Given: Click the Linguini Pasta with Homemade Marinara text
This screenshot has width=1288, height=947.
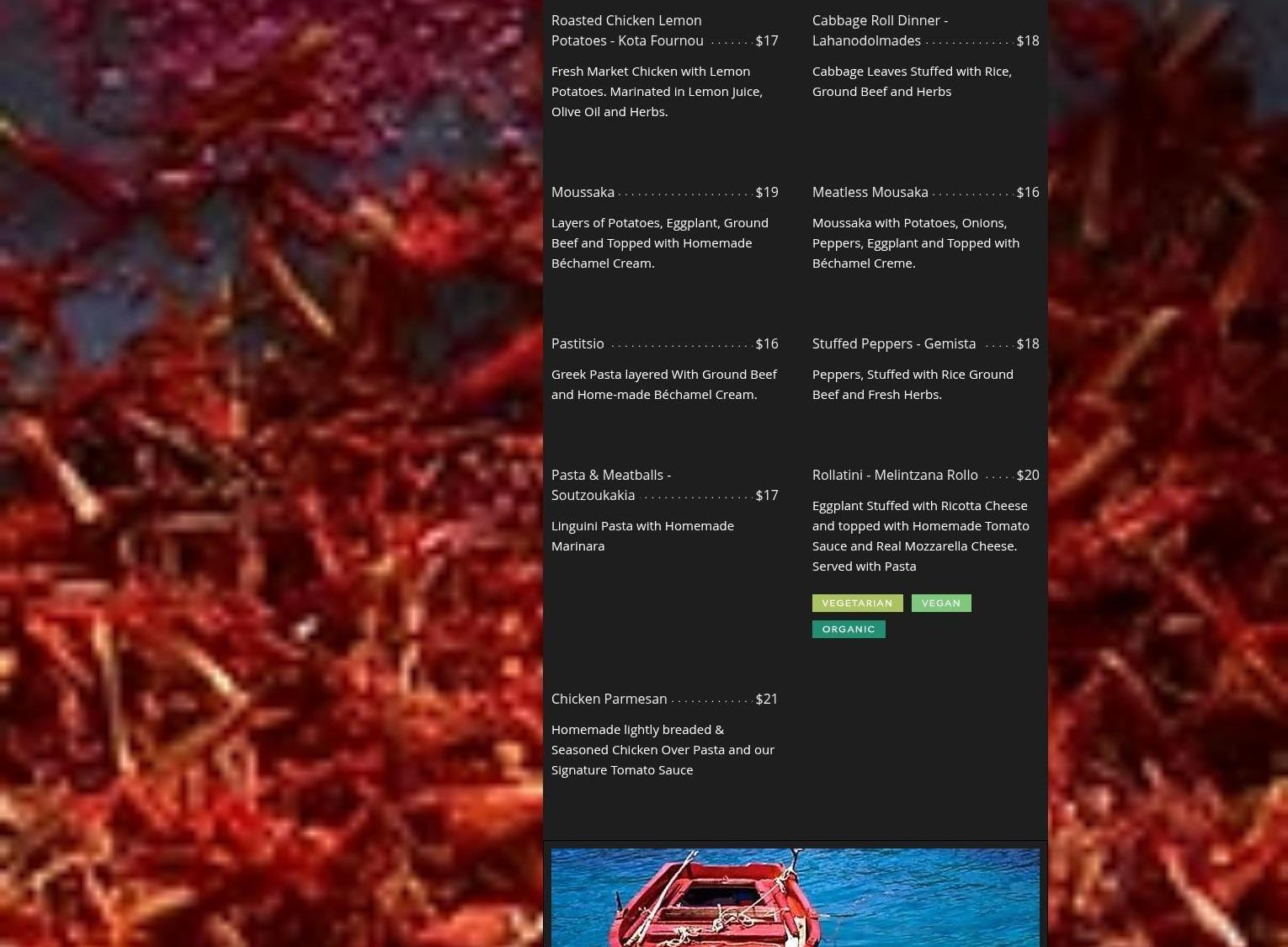Looking at the screenshot, I should pyautogui.click(x=642, y=535).
